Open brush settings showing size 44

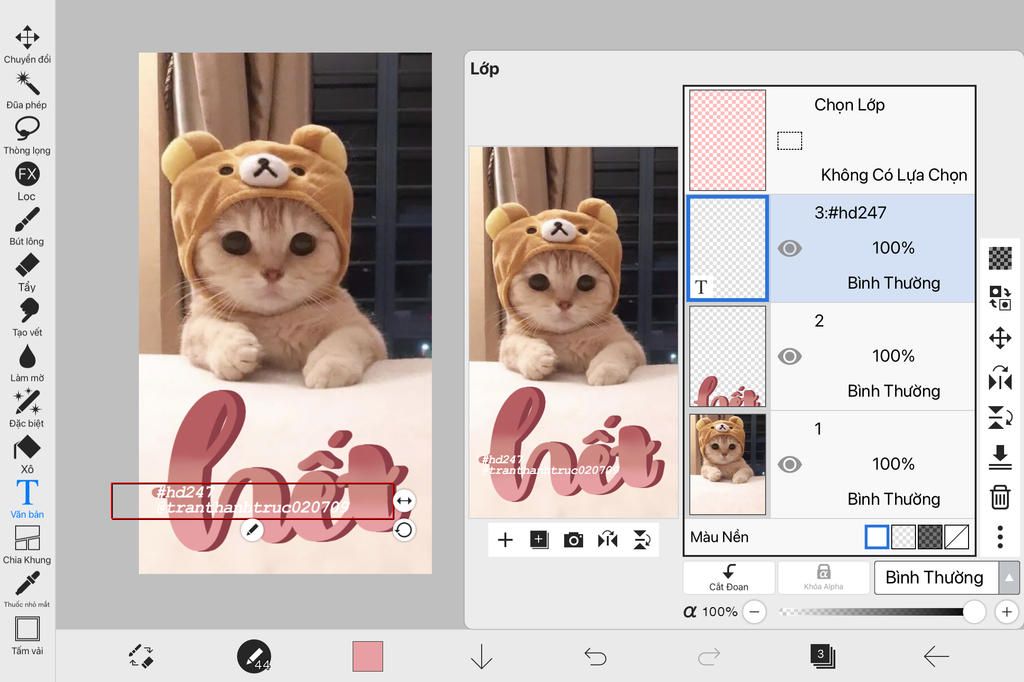tap(254, 657)
